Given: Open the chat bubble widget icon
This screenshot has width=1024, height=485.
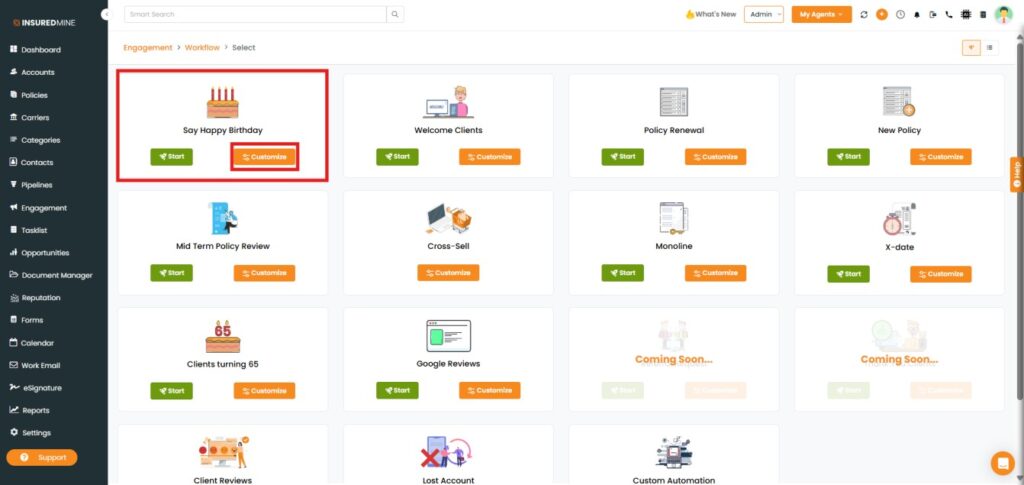Looking at the screenshot, I should [x=1001, y=463].
